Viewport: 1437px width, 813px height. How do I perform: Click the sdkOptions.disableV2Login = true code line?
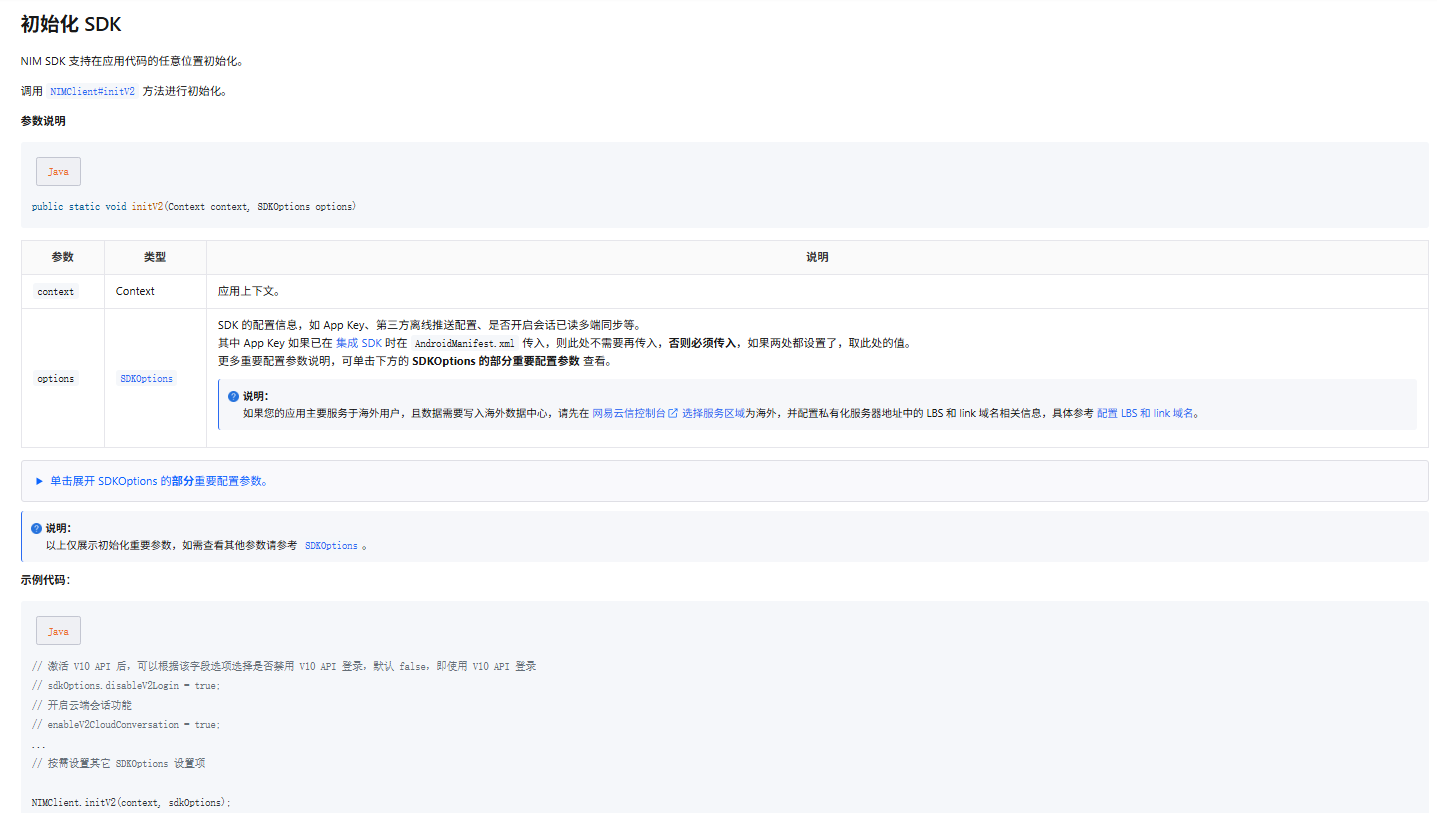click(126, 686)
